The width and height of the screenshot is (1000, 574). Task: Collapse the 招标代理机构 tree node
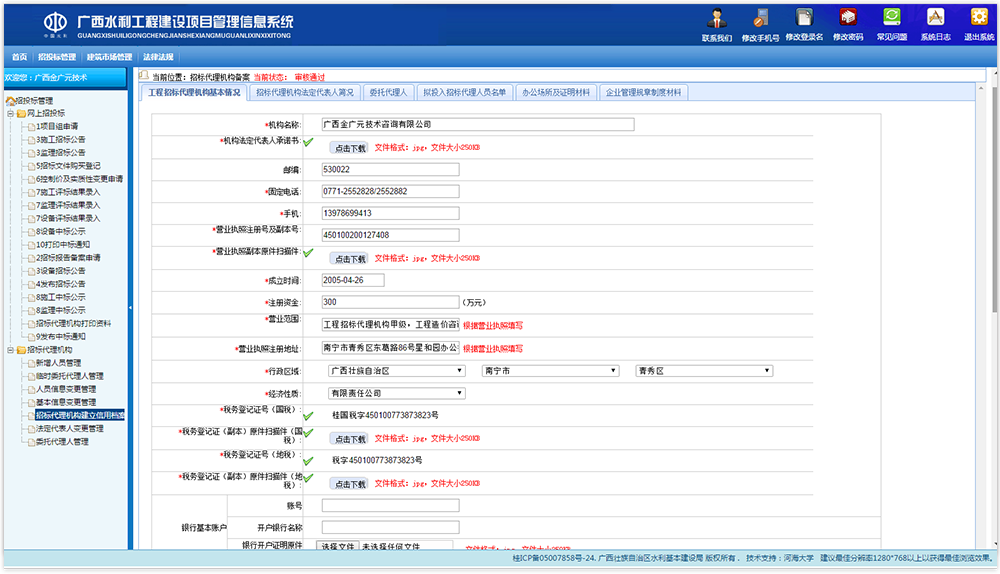(10, 350)
